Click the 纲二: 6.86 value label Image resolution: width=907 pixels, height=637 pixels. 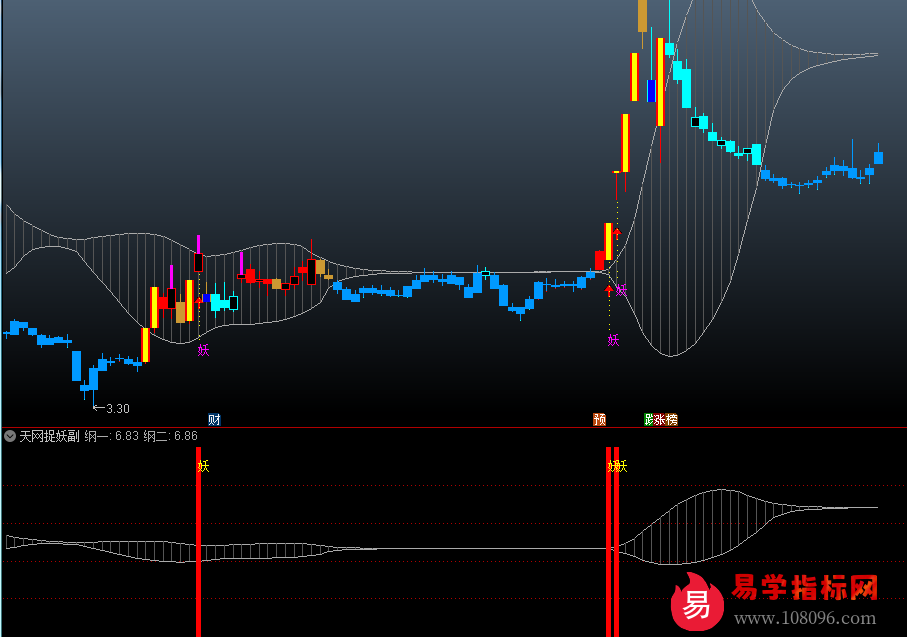tap(170, 436)
